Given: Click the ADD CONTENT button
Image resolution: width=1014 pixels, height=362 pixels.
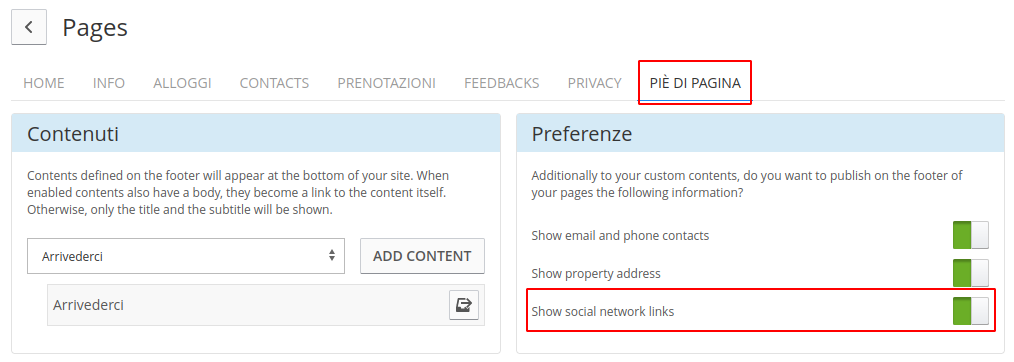Looking at the screenshot, I should (x=422, y=256).
